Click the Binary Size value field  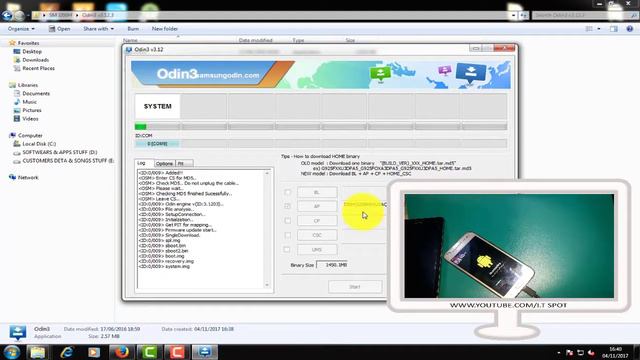(x=332, y=265)
